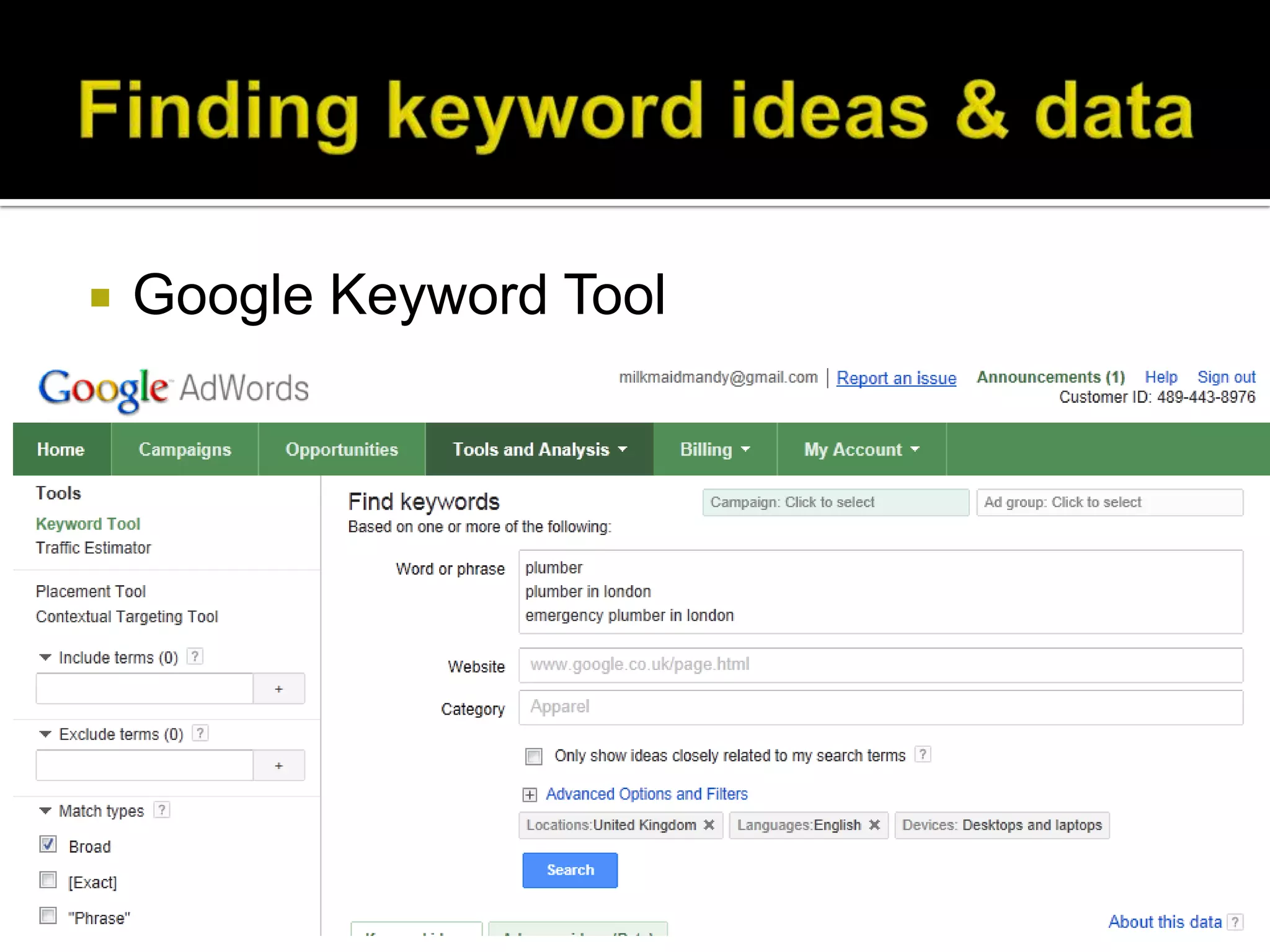
Task: Open Ad group Click to select dropdown
Action: click(1109, 502)
